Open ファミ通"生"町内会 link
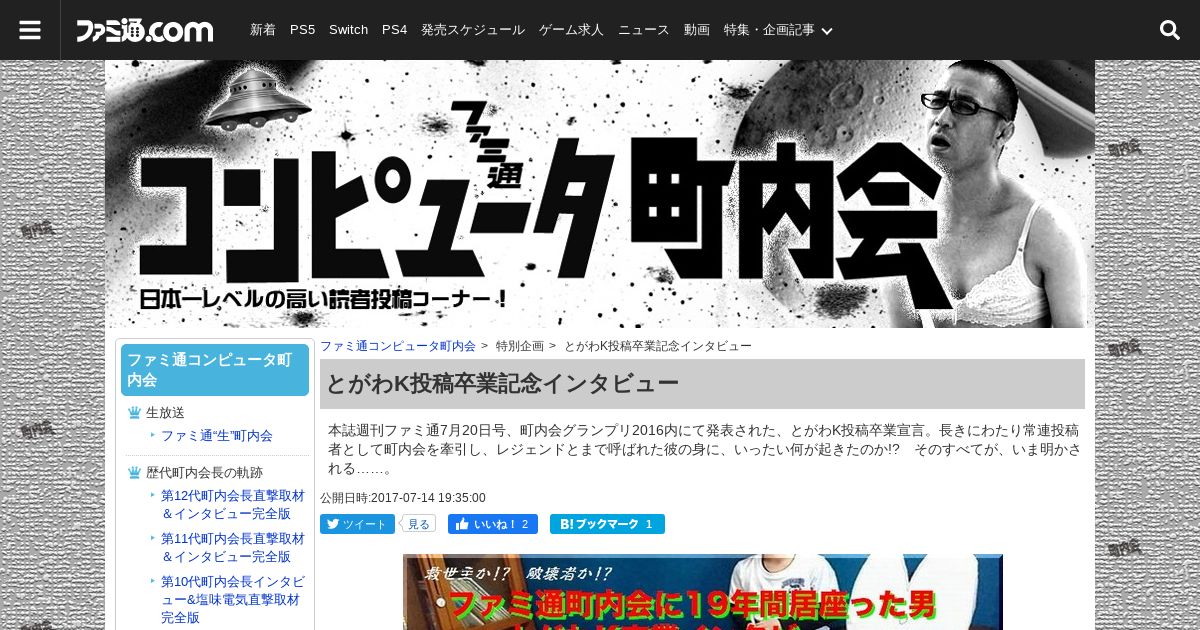The image size is (1200, 630). coord(217,436)
